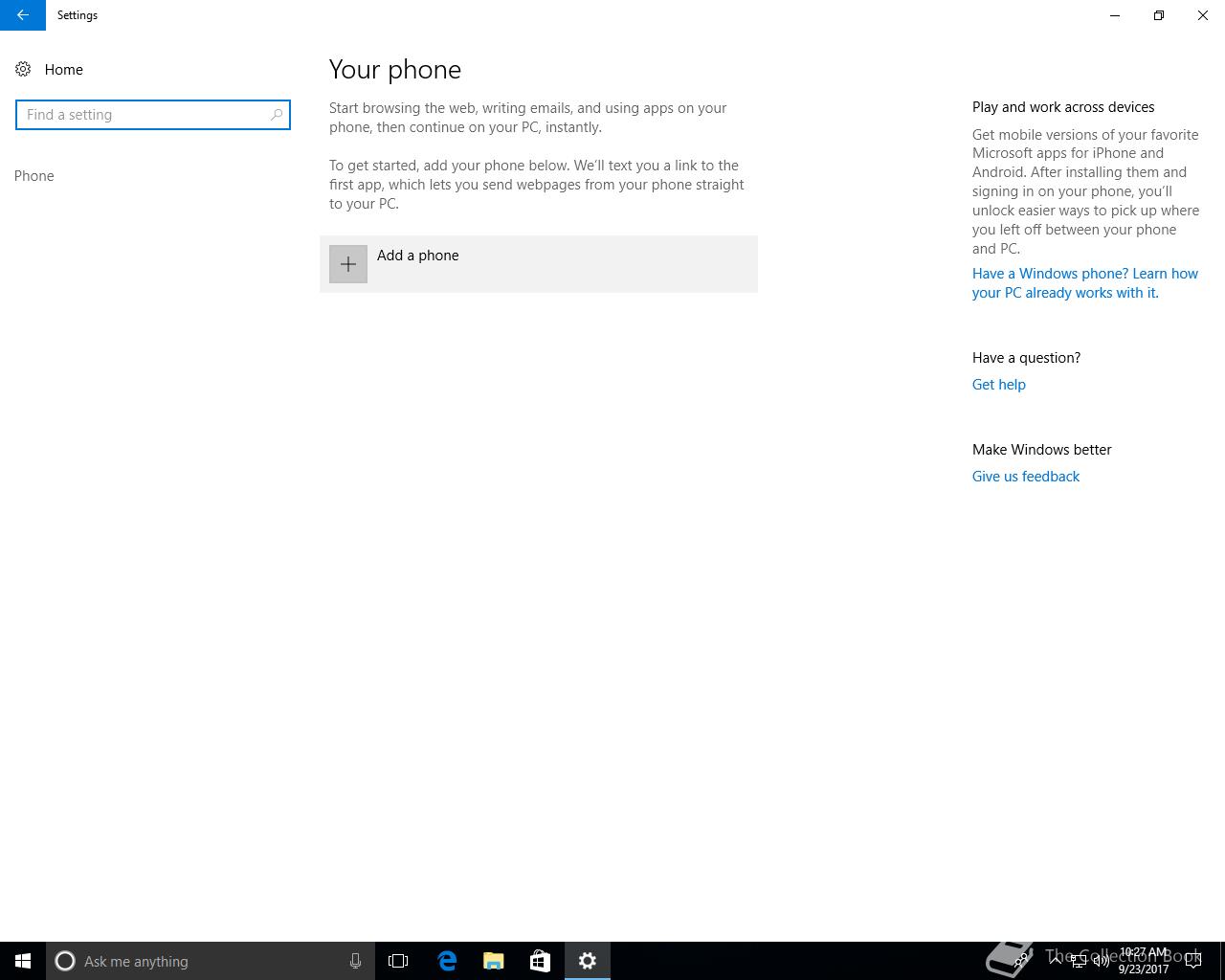
Task: Open the Give us feedback link
Action: tap(1026, 477)
